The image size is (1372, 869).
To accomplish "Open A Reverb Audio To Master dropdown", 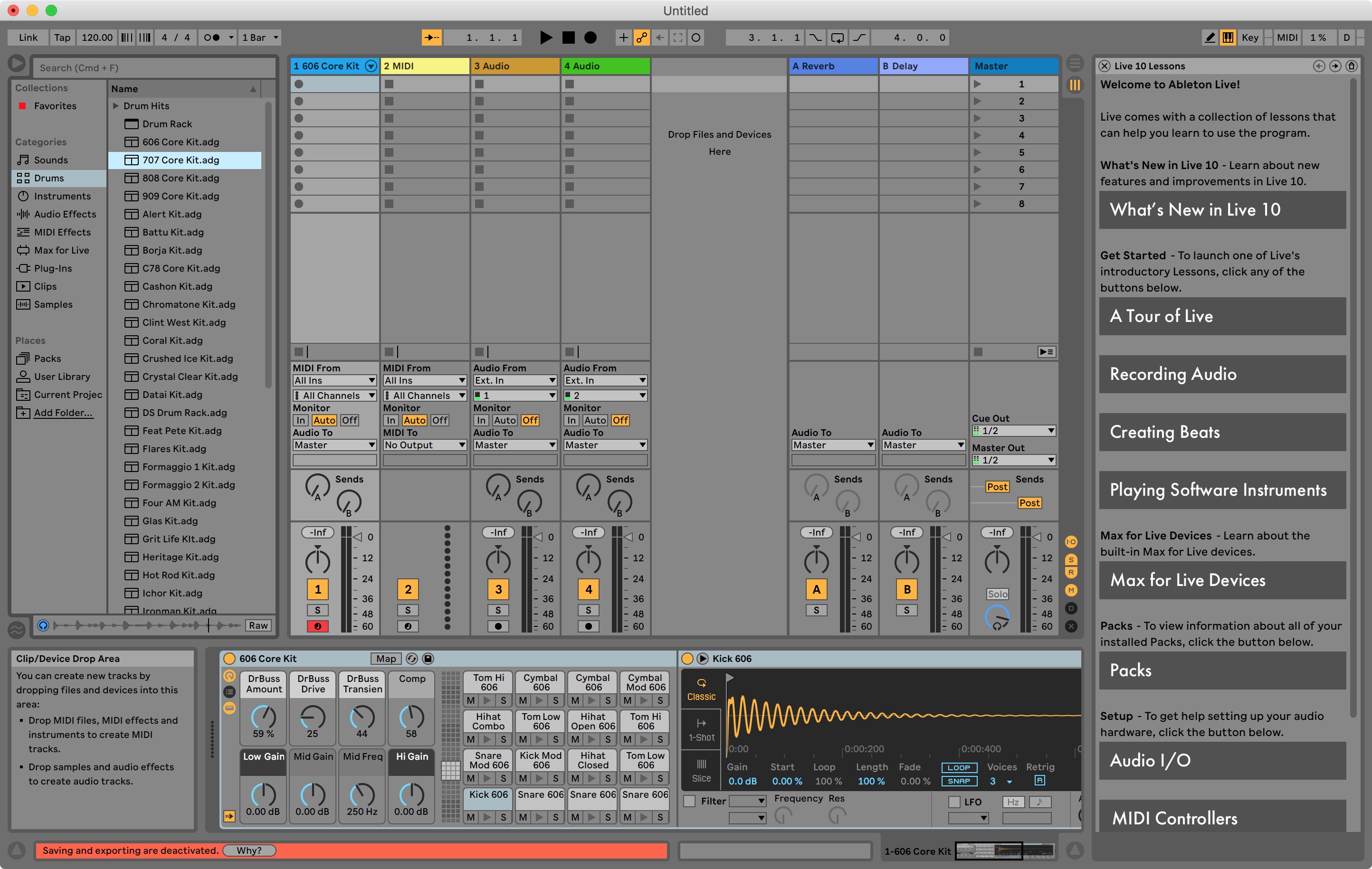I will tap(833, 445).
